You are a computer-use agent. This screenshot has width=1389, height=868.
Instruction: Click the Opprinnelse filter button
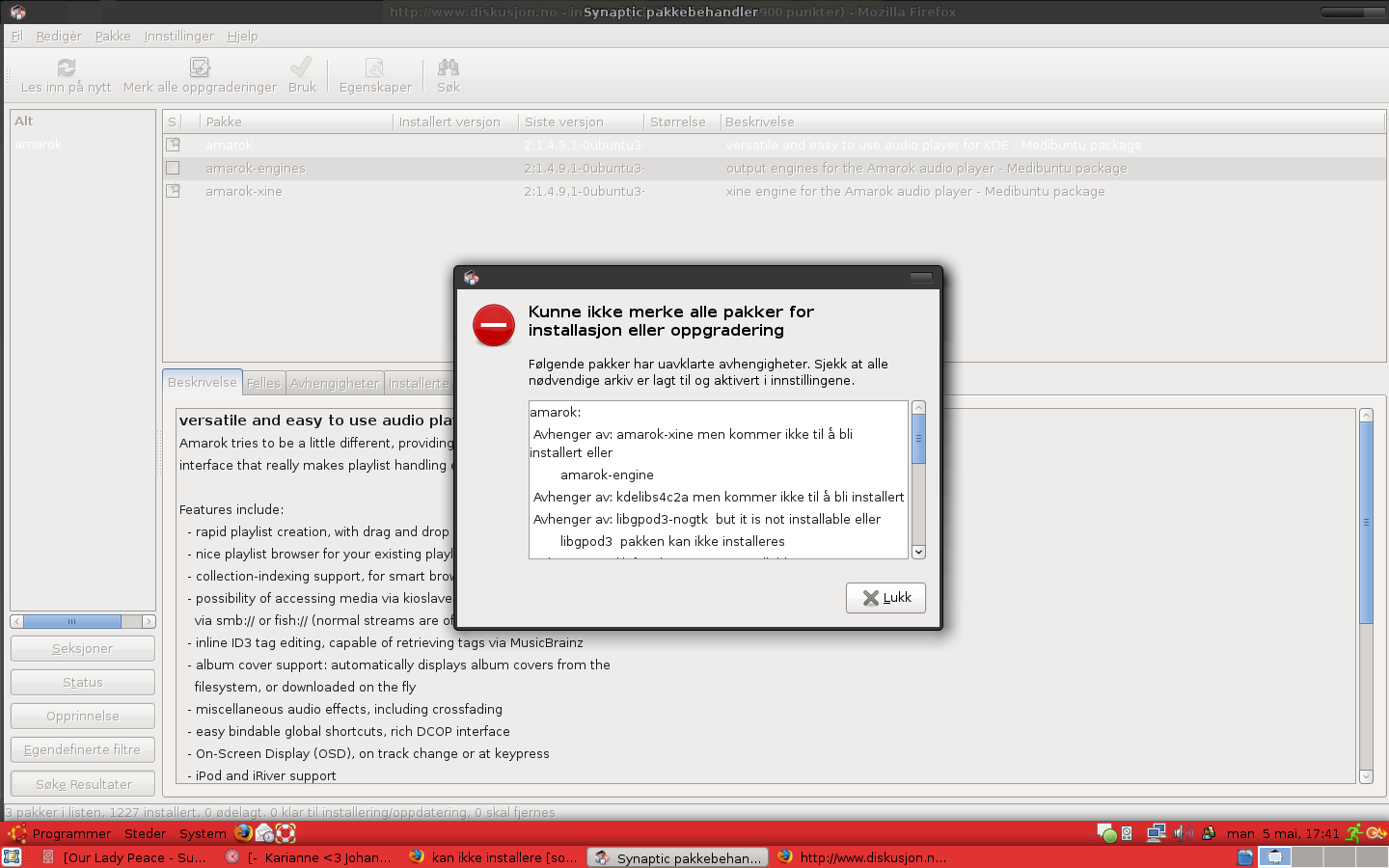pyautogui.click(x=83, y=717)
